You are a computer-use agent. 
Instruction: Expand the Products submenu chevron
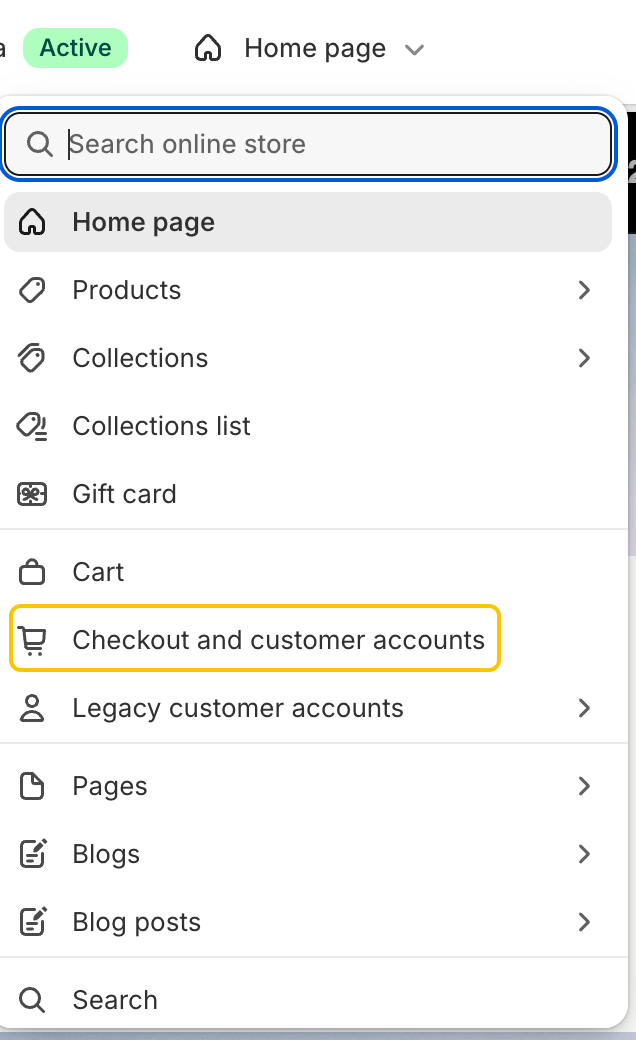[x=584, y=291]
